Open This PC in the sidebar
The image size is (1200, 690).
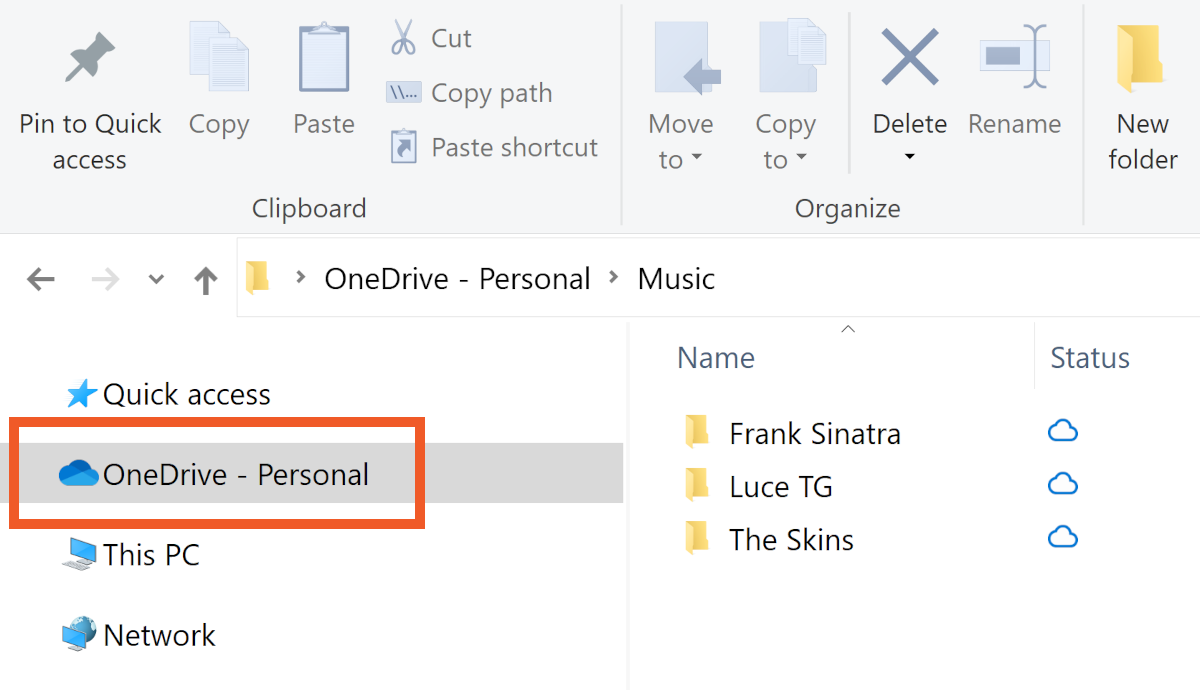click(x=151, y=554)
